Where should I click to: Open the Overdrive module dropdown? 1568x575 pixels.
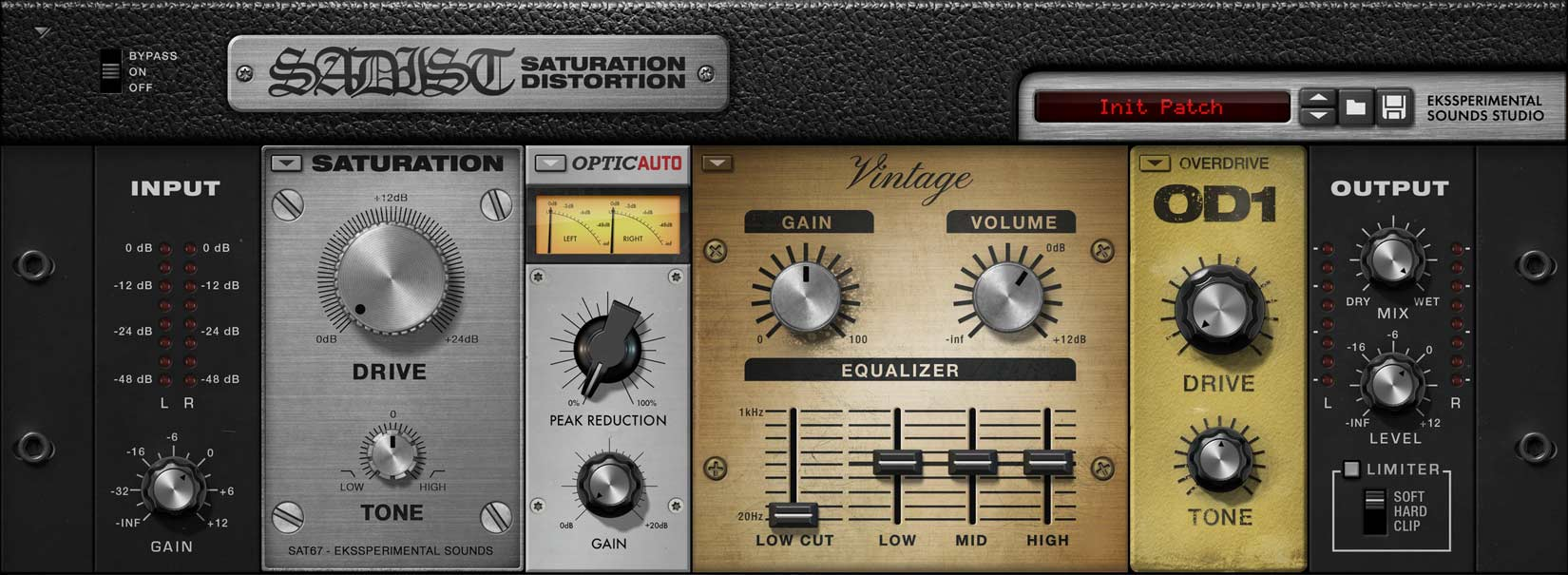[1155, 163]
